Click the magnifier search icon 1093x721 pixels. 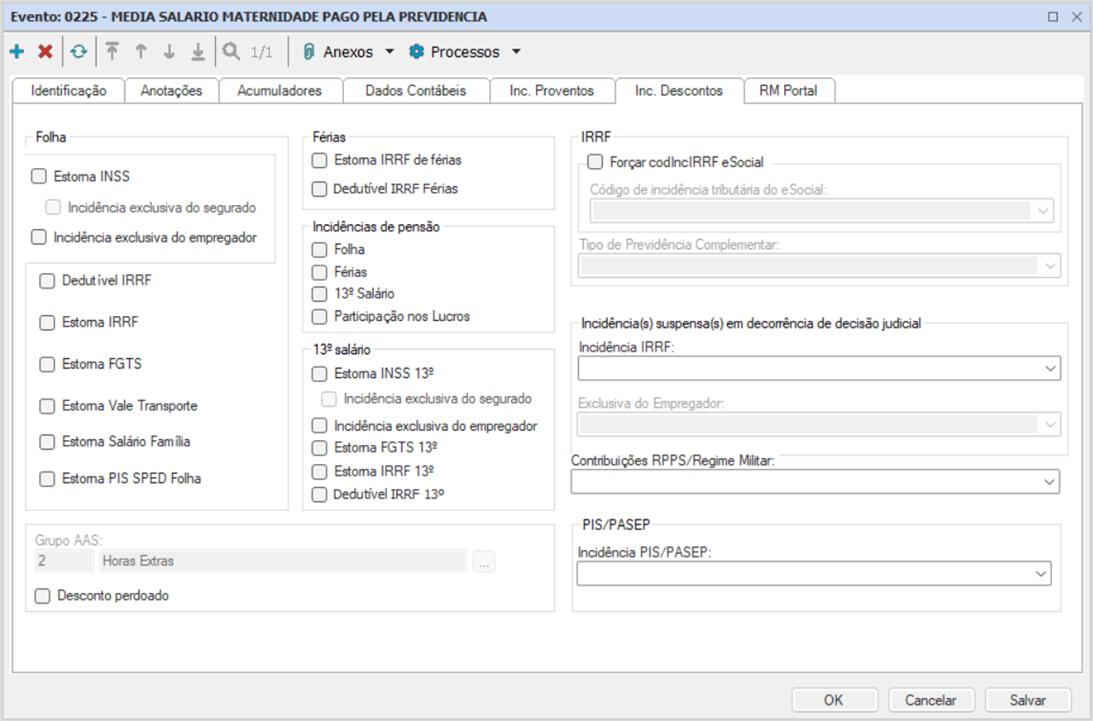(x=231, y=52)
